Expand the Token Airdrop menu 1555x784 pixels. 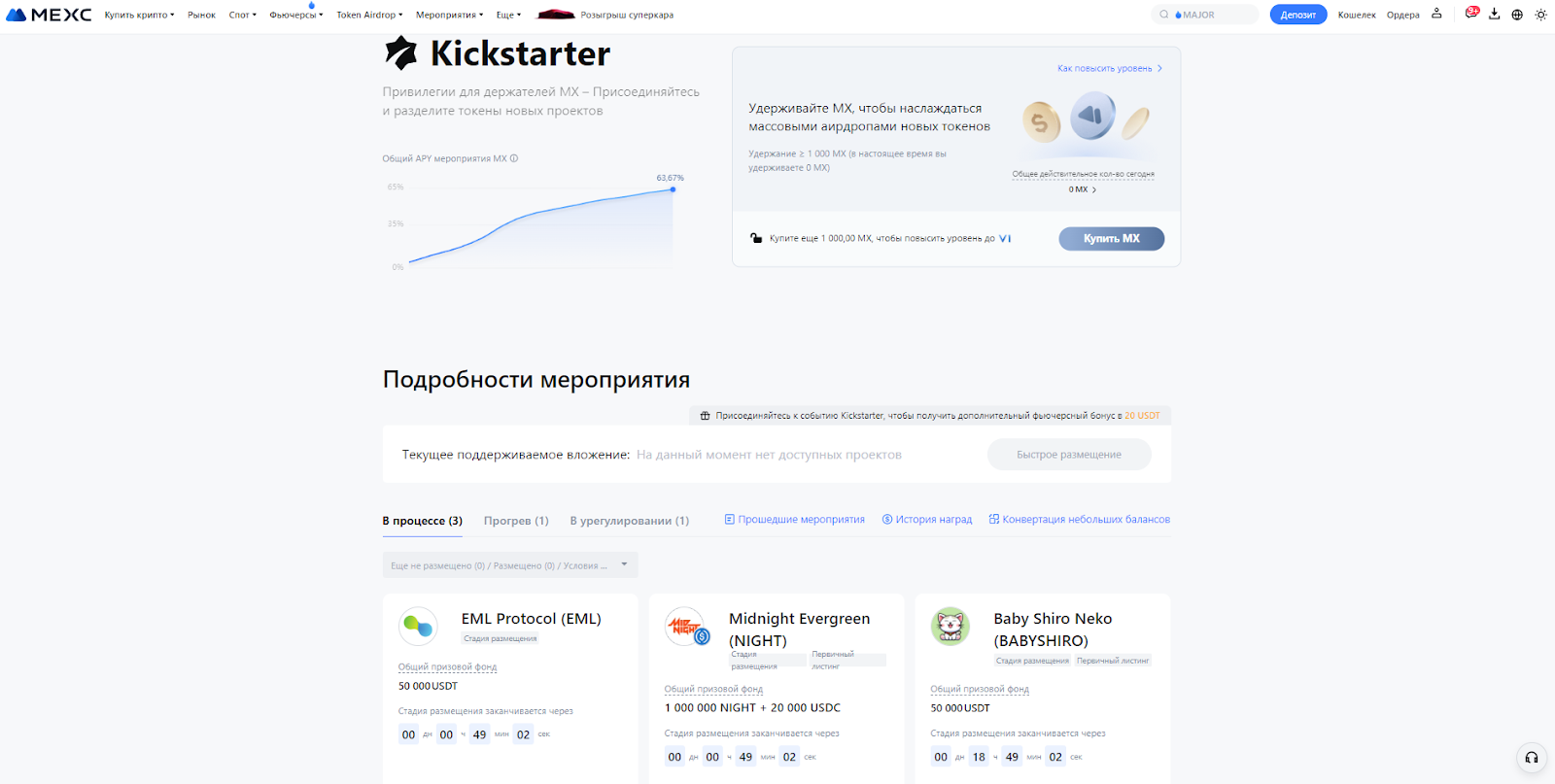pyautogui.click(x=369, y=15)
